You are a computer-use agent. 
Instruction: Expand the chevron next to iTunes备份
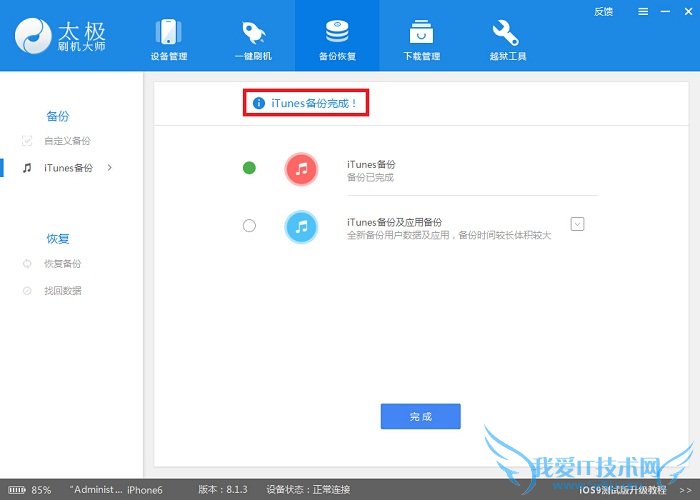(109, 167)
